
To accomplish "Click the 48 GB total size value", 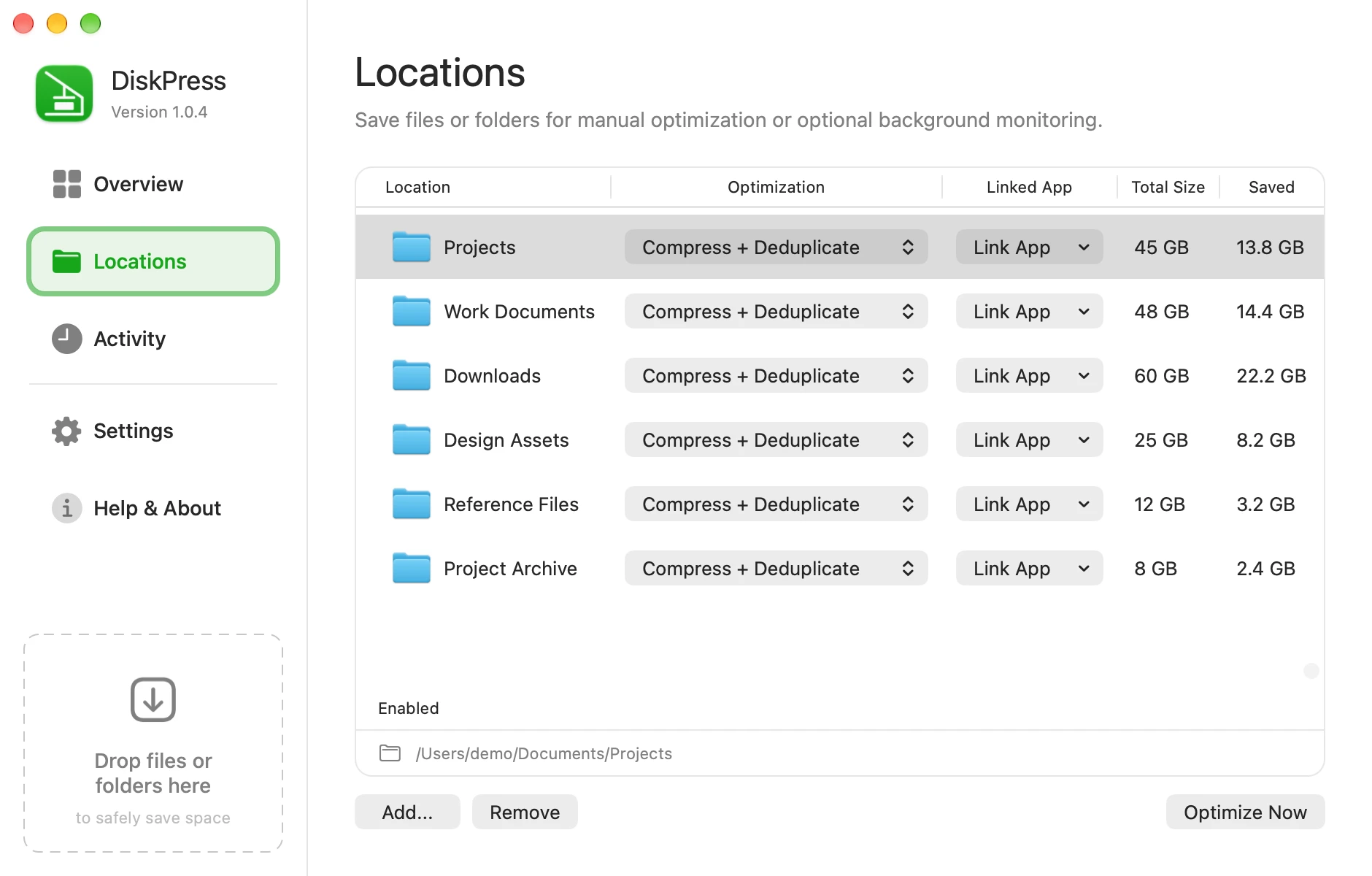I will pyautogui.click(x=1161, y=312).
